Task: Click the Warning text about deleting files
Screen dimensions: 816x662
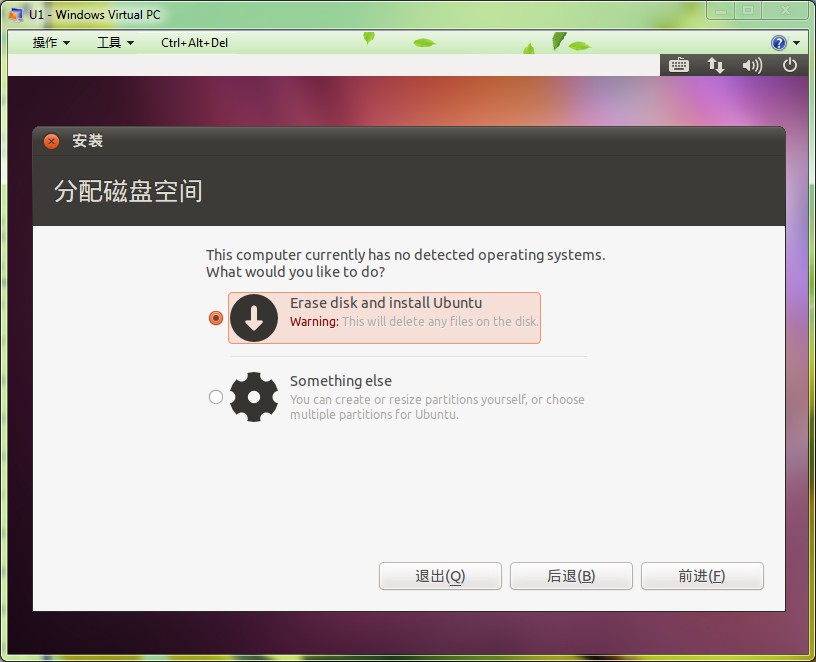Action: pyautogui.click(x=414, y=322)
